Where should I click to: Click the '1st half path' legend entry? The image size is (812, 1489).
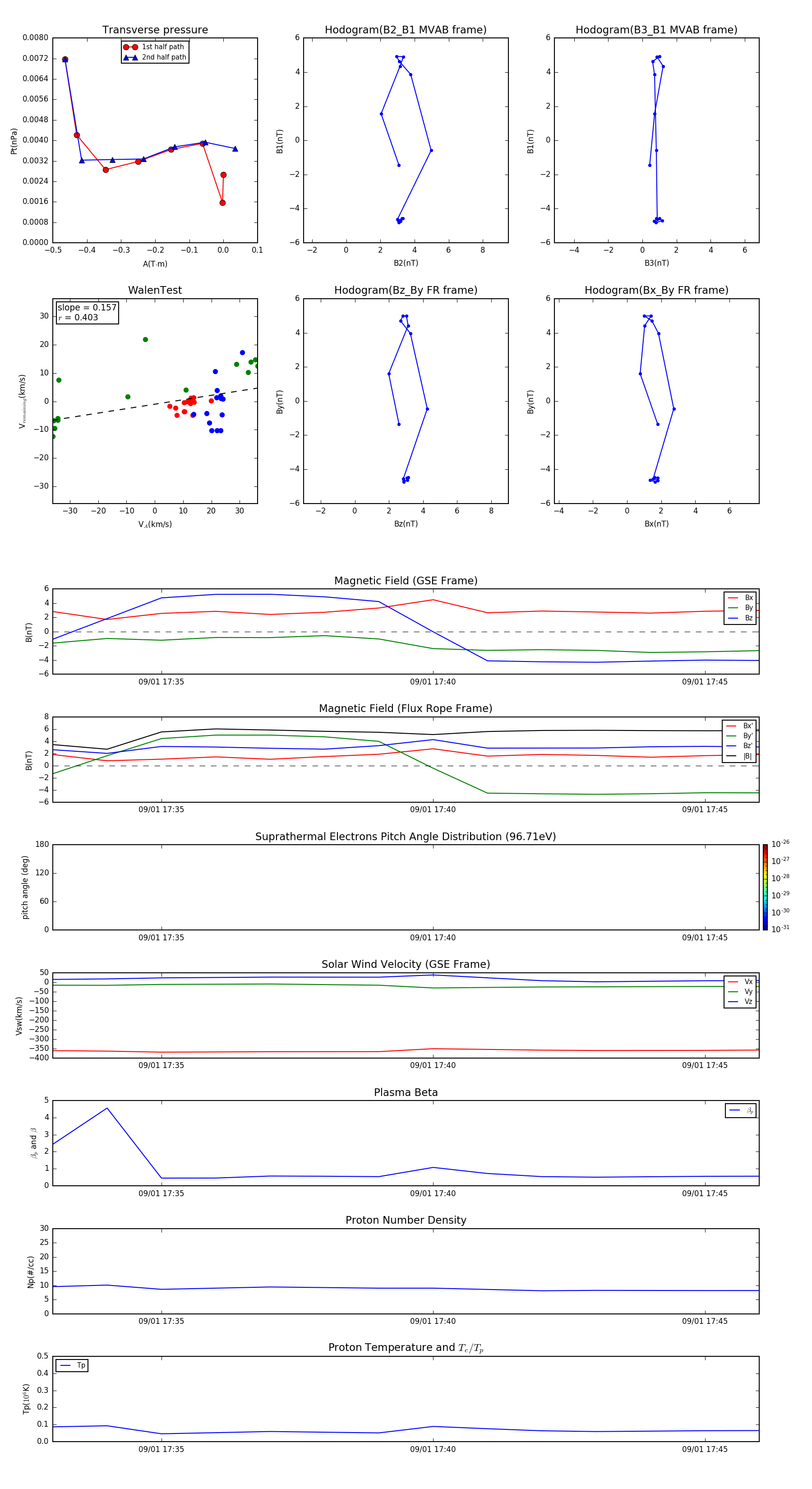(154, 47)
